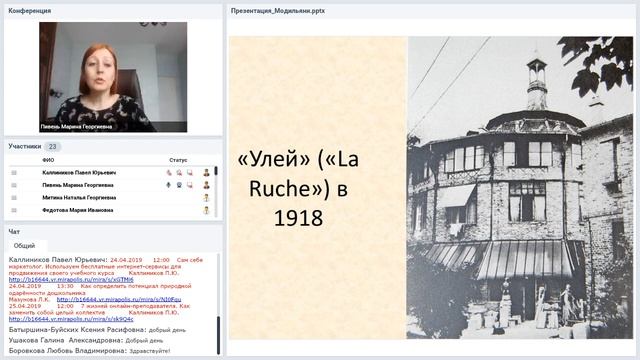Tick the checkbox beside Пивень Марина Георгиевна

(14, 185)
